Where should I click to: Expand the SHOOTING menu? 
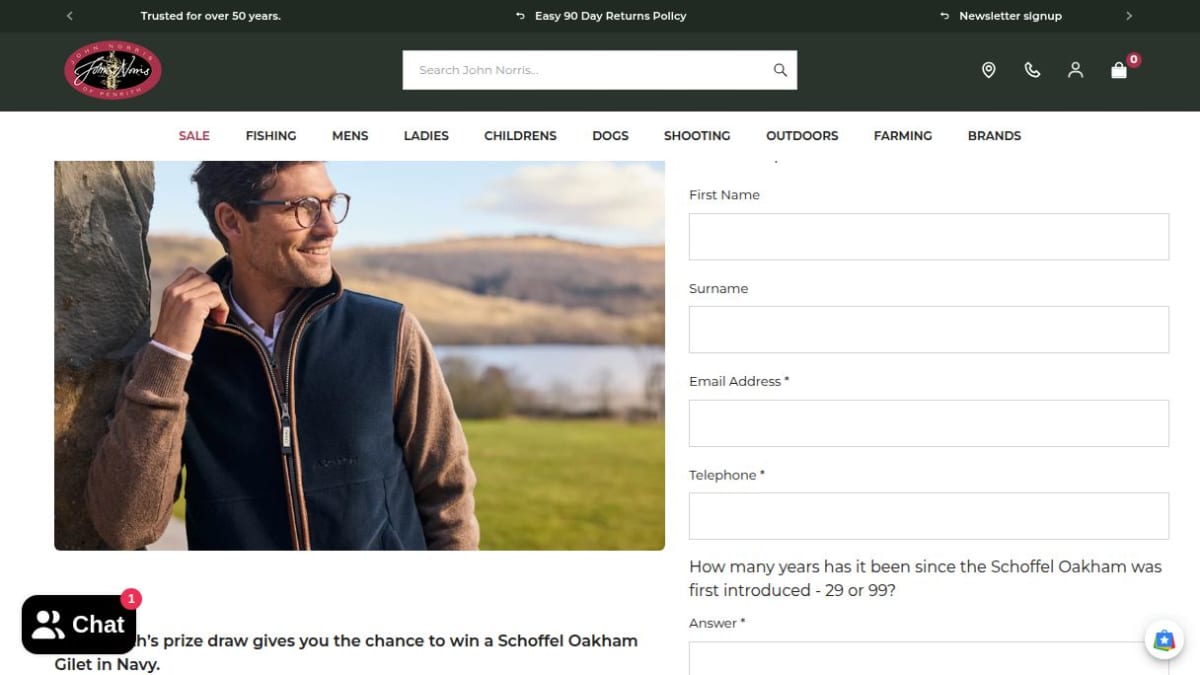click(697, 136)
